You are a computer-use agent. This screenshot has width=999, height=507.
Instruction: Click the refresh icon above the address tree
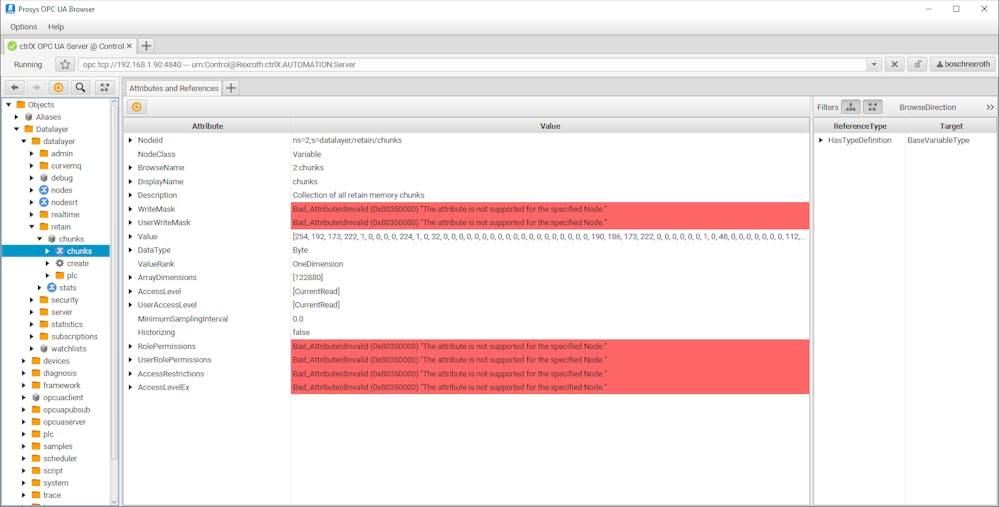point(58,88)
